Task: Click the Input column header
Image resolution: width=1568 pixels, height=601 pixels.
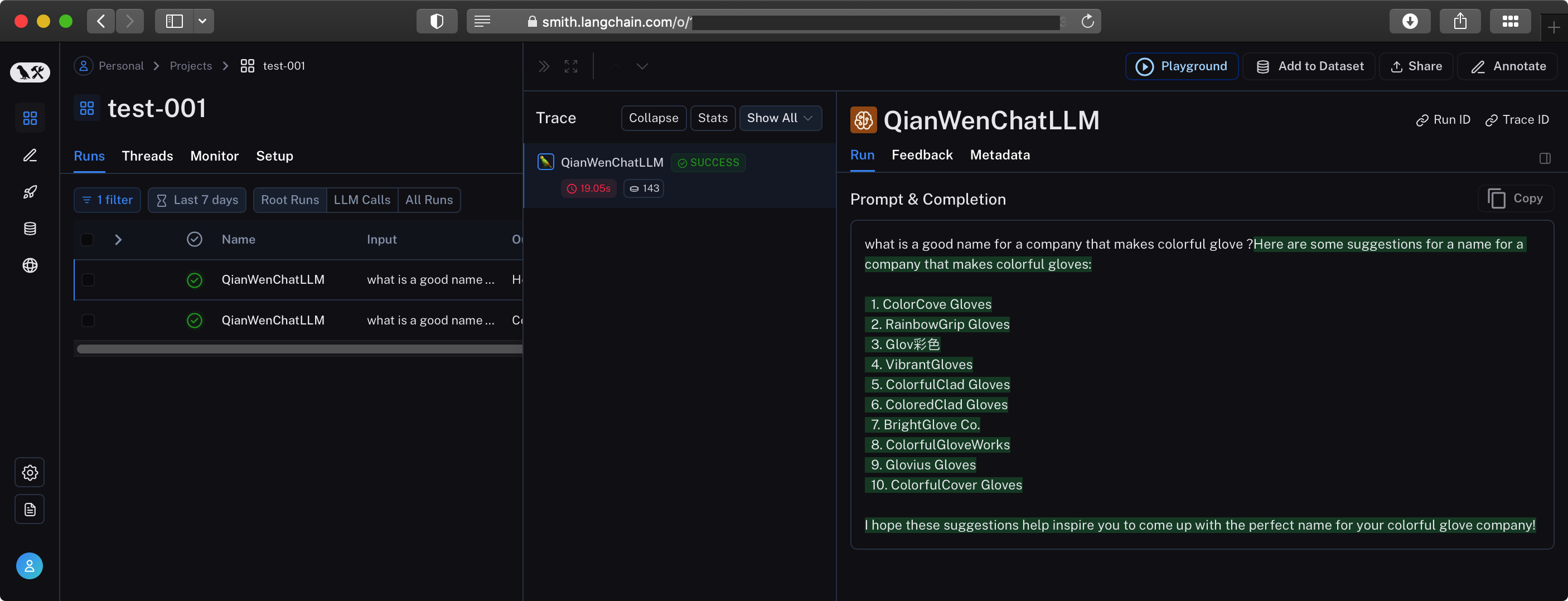Action: point(381,240)
